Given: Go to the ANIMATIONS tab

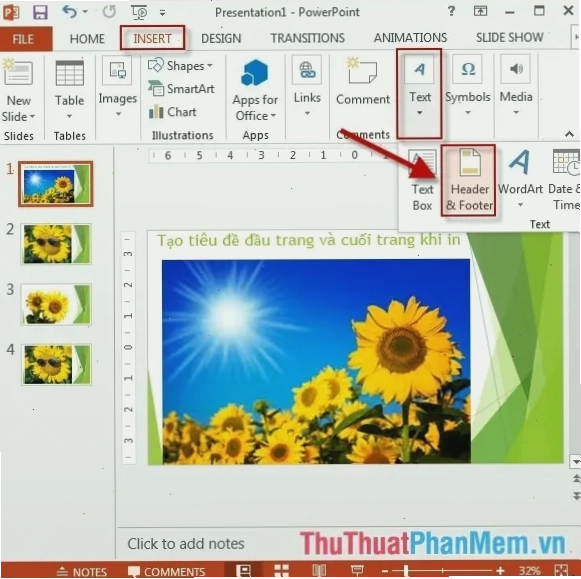Looking at the screenshot, I should (410, 37).
